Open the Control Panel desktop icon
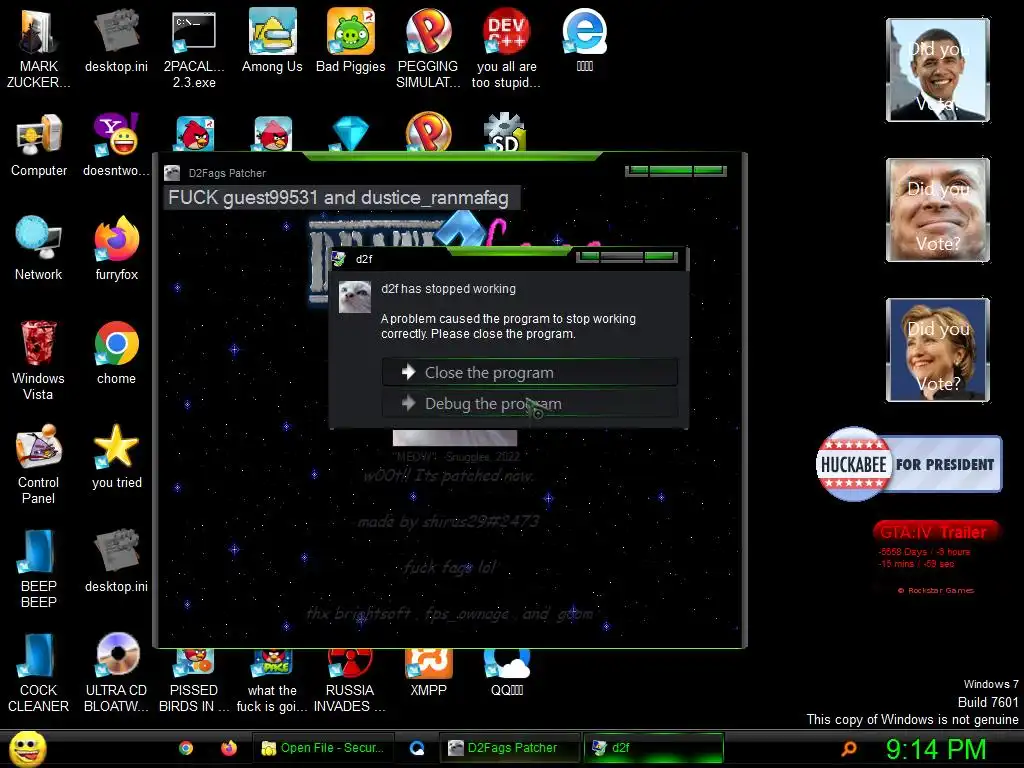Viewport: 1024px width, 768px height. pos(39,464)
